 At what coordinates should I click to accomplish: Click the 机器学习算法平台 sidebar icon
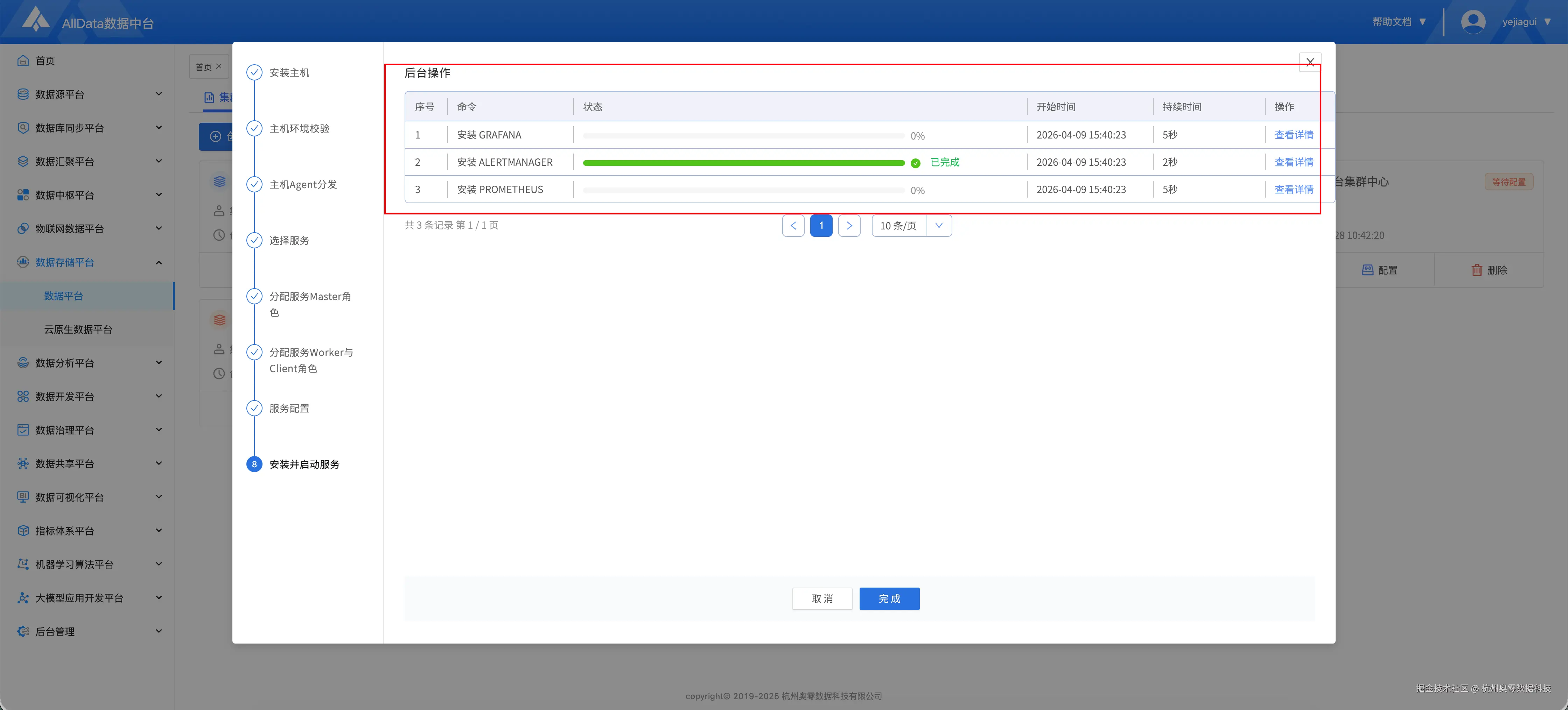point(23,565)
